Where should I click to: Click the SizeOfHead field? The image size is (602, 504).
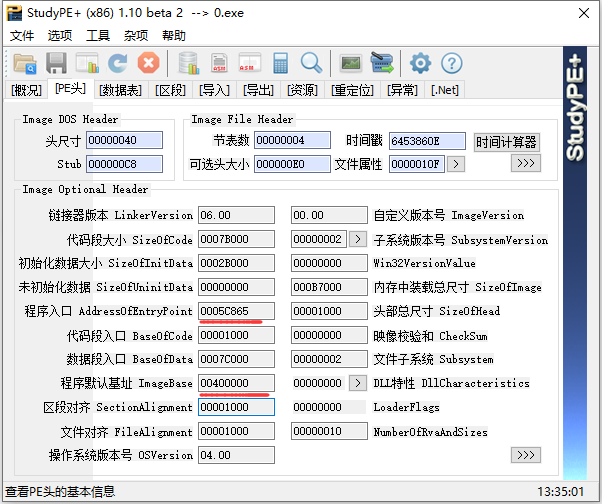click(329, 311)
